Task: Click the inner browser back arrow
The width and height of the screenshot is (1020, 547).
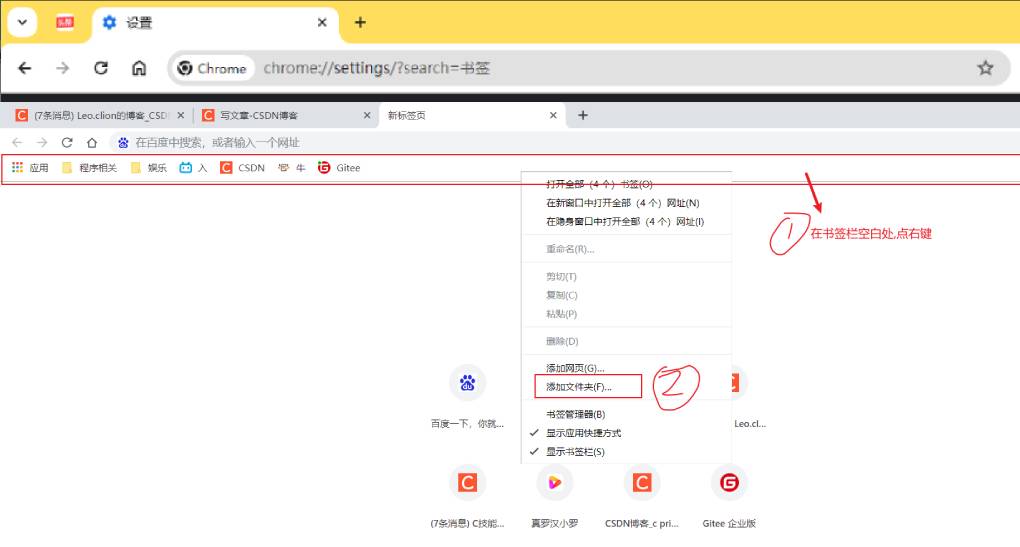Action: point(17,142)
